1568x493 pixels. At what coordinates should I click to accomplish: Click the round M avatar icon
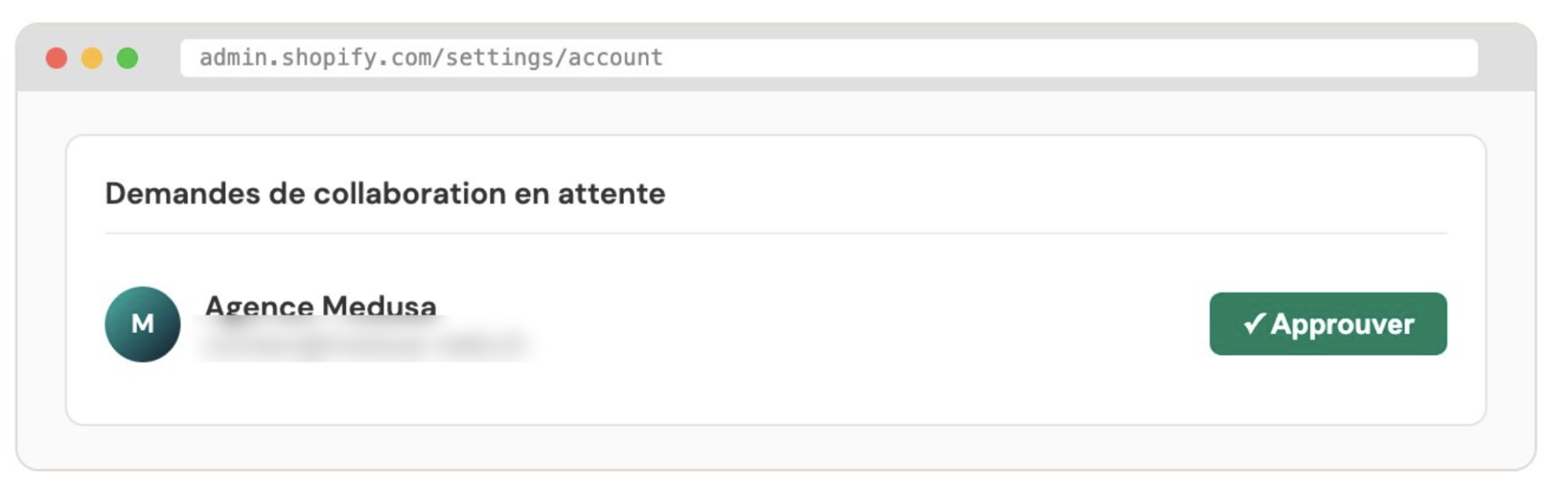click(143, 324)
